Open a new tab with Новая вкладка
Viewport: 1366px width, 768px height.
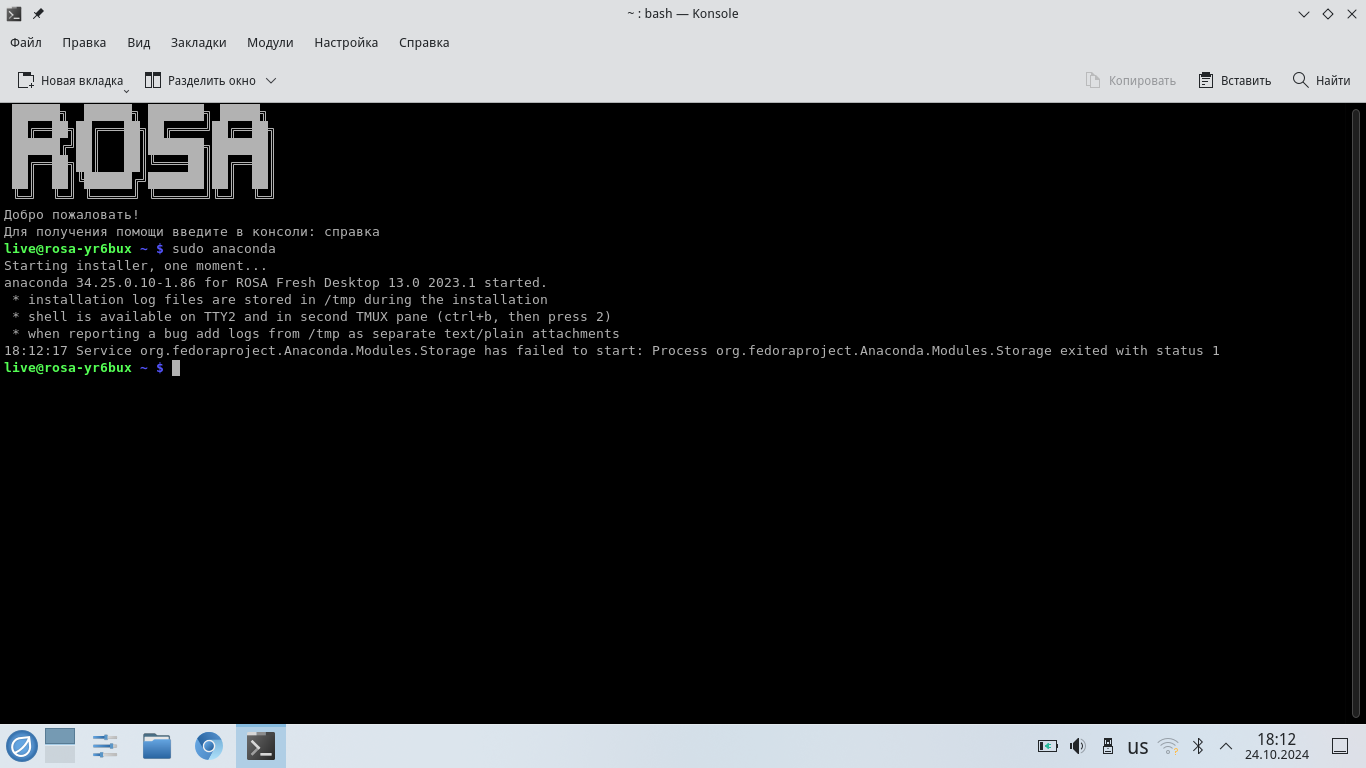click(70, 80)
